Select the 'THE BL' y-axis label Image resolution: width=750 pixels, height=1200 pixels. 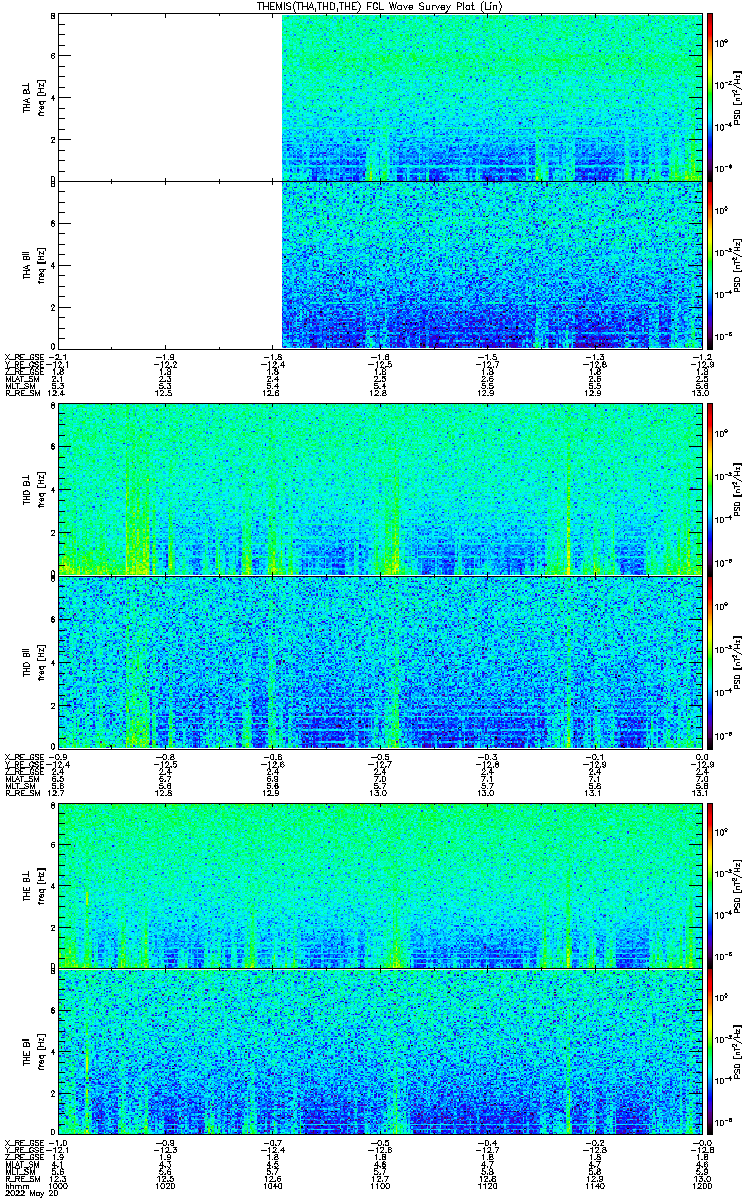tap(27, 888)
